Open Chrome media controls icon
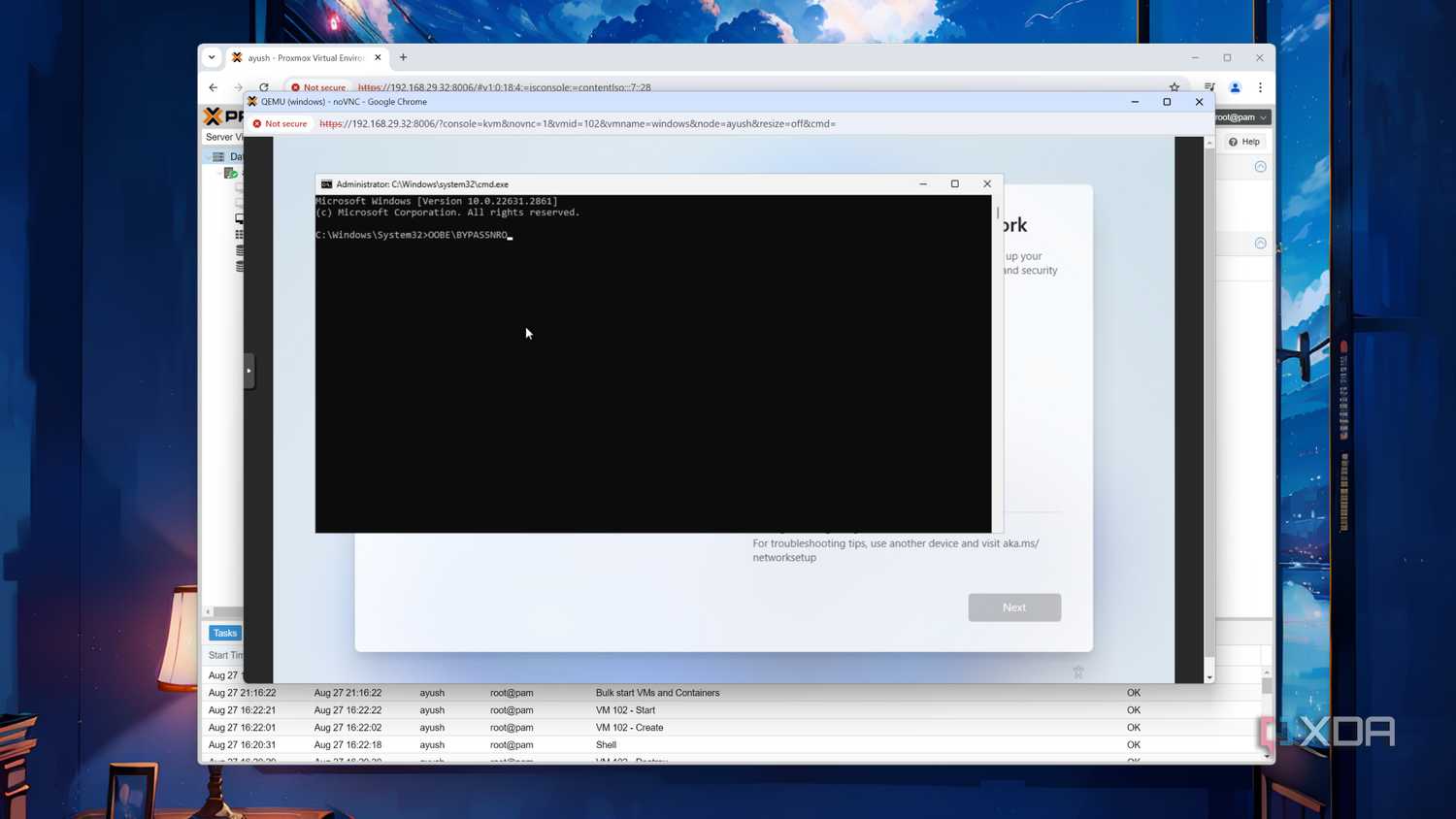This screenshot has height=819, width=1456. point(1209,87)
